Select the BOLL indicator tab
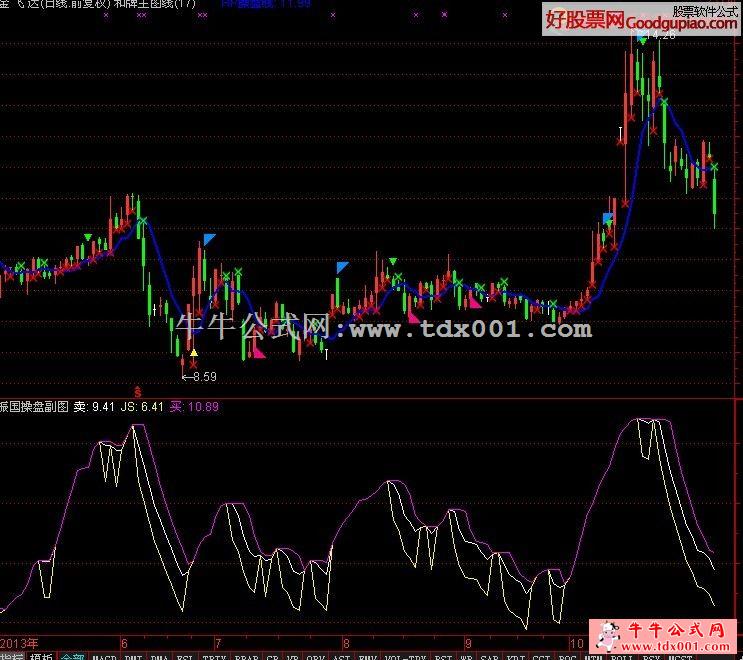Screen dimensions: 743x660 click(622, 656)
